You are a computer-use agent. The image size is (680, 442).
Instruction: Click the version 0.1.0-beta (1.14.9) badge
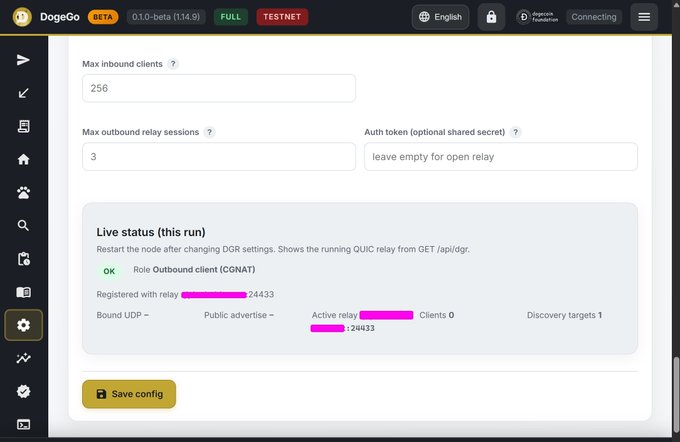point(166,17)
